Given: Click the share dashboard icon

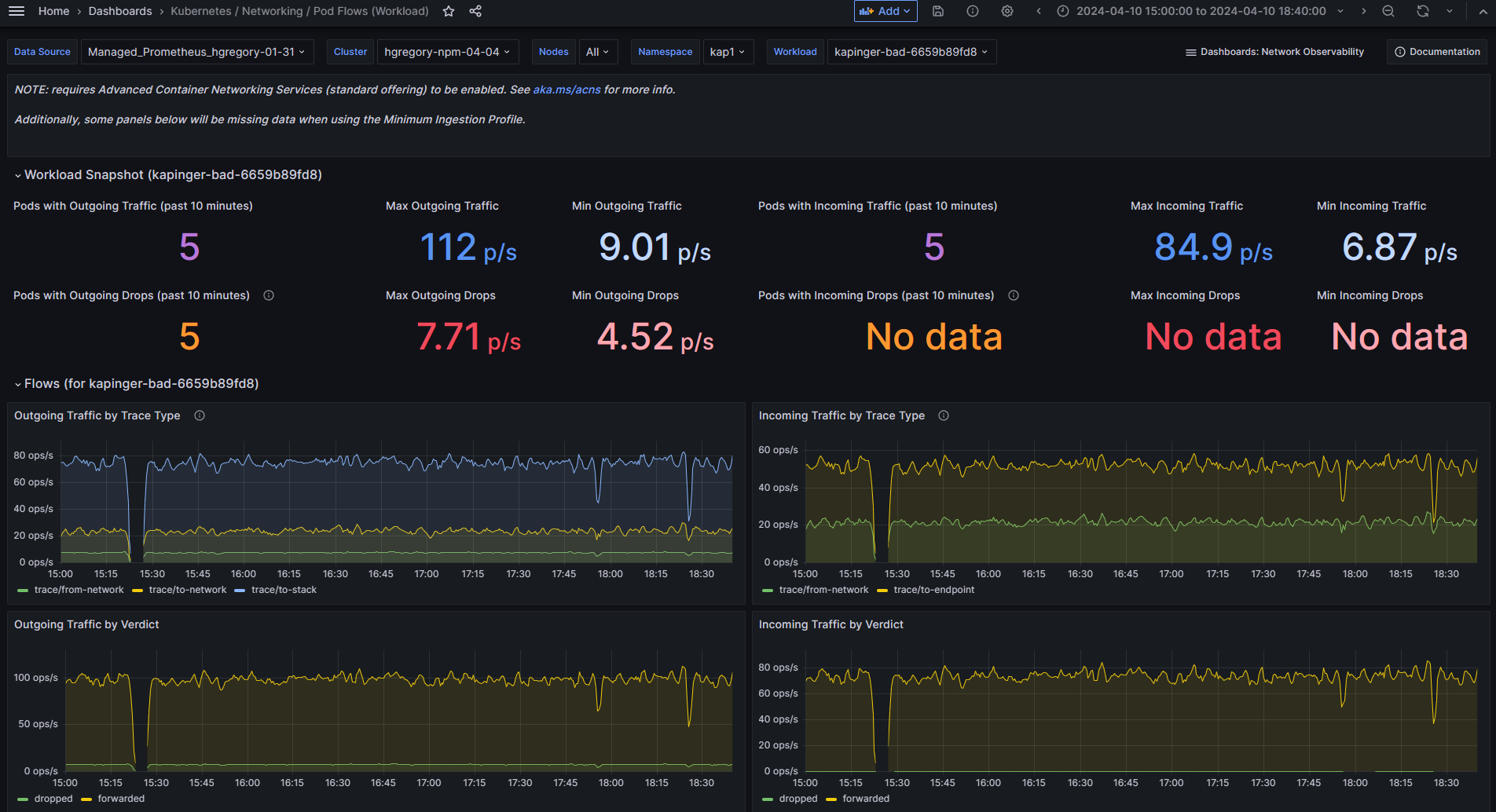Looking at the screenshot, I should click(475, 11).
